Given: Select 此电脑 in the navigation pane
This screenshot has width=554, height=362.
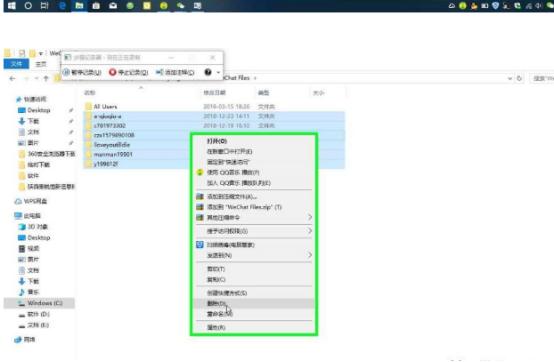Looking at the screenshot, I should click(32, 215).
